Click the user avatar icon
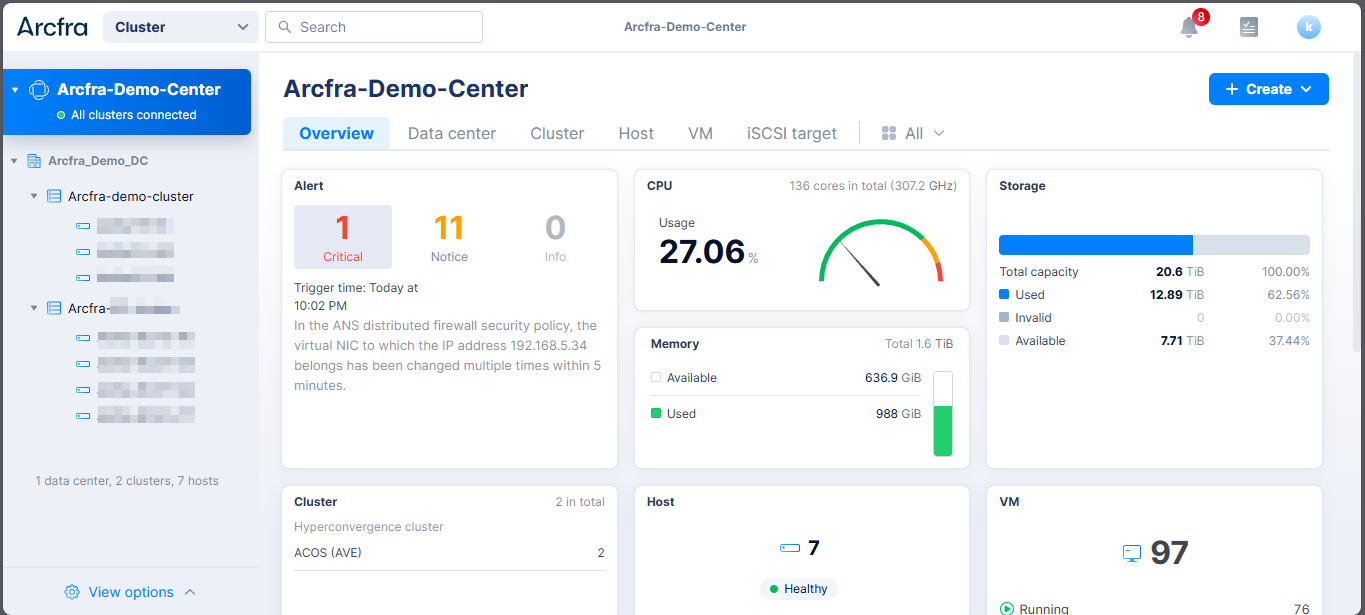This screenshot has width=1365, height=615. [1308, 28]
